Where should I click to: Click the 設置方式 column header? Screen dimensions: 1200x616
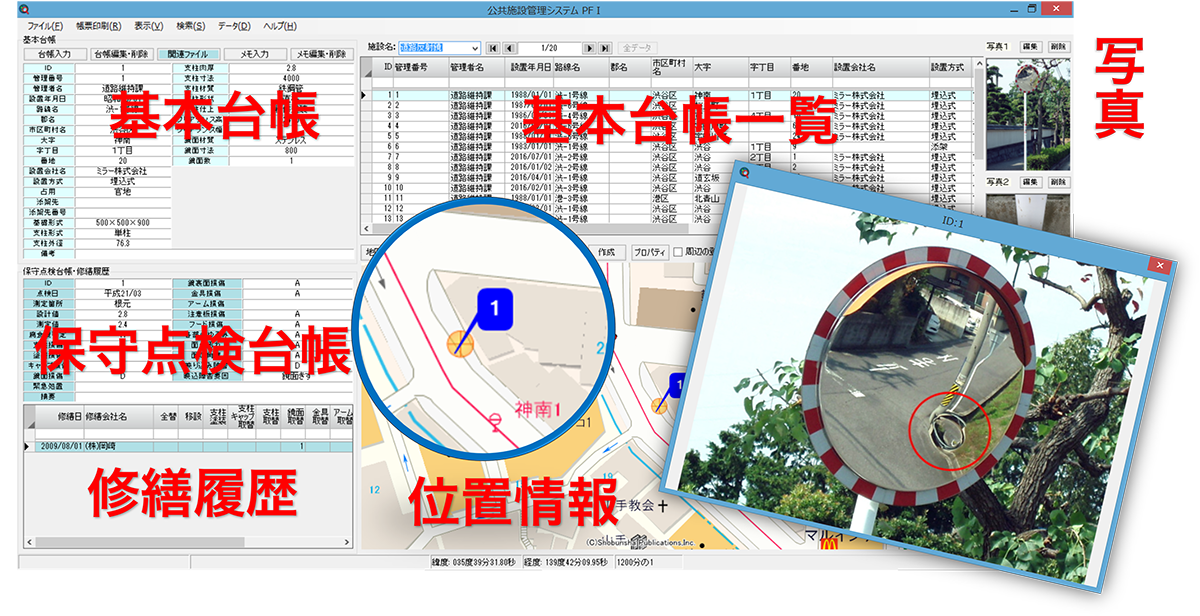coord(948,68)
